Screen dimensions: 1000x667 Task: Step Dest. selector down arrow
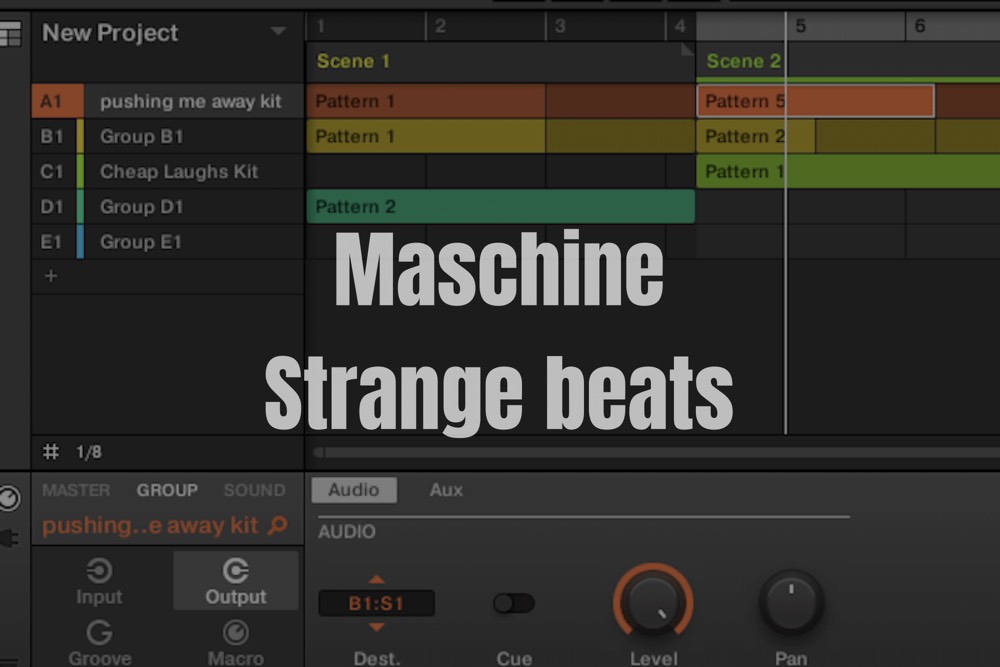click(x=377, y=627)
